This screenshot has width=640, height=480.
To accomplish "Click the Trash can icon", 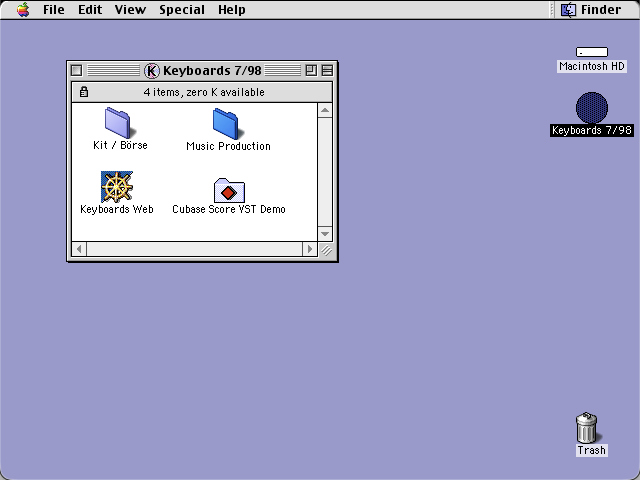I will click(587, 428).
